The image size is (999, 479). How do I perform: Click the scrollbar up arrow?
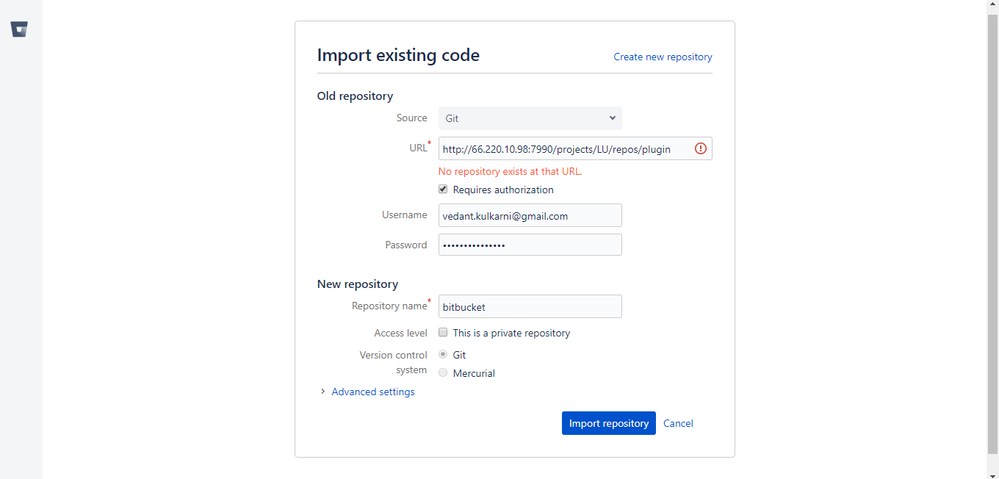point(992,6)
